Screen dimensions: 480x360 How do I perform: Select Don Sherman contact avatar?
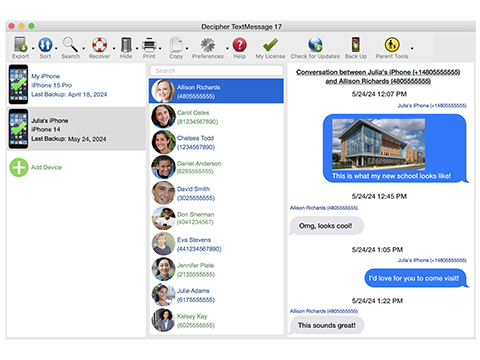point(163,218)
